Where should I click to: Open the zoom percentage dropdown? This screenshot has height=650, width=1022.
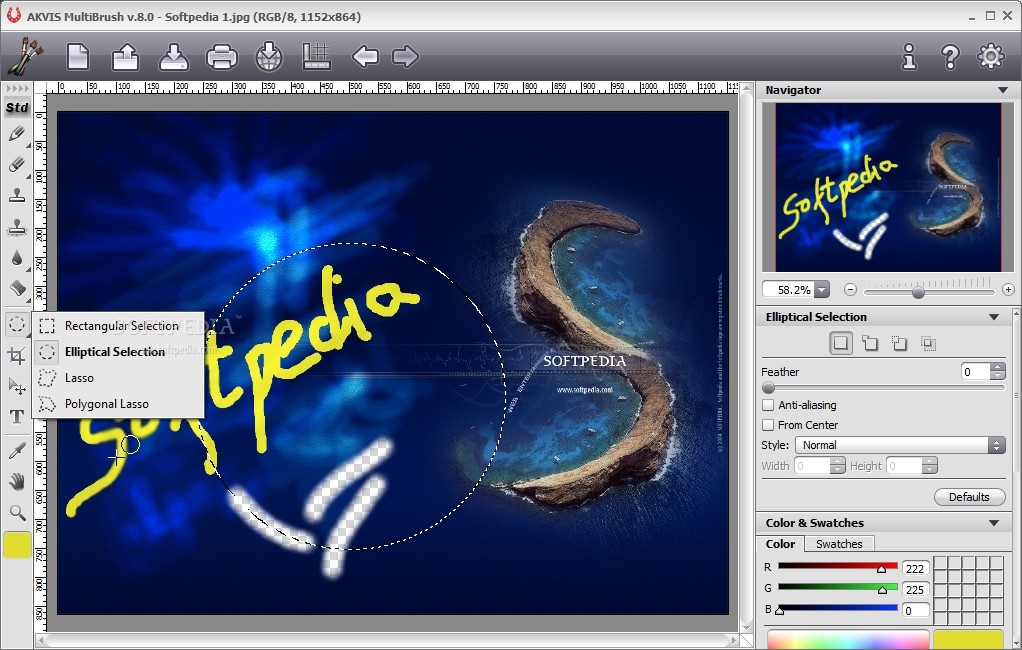[822, 289]
